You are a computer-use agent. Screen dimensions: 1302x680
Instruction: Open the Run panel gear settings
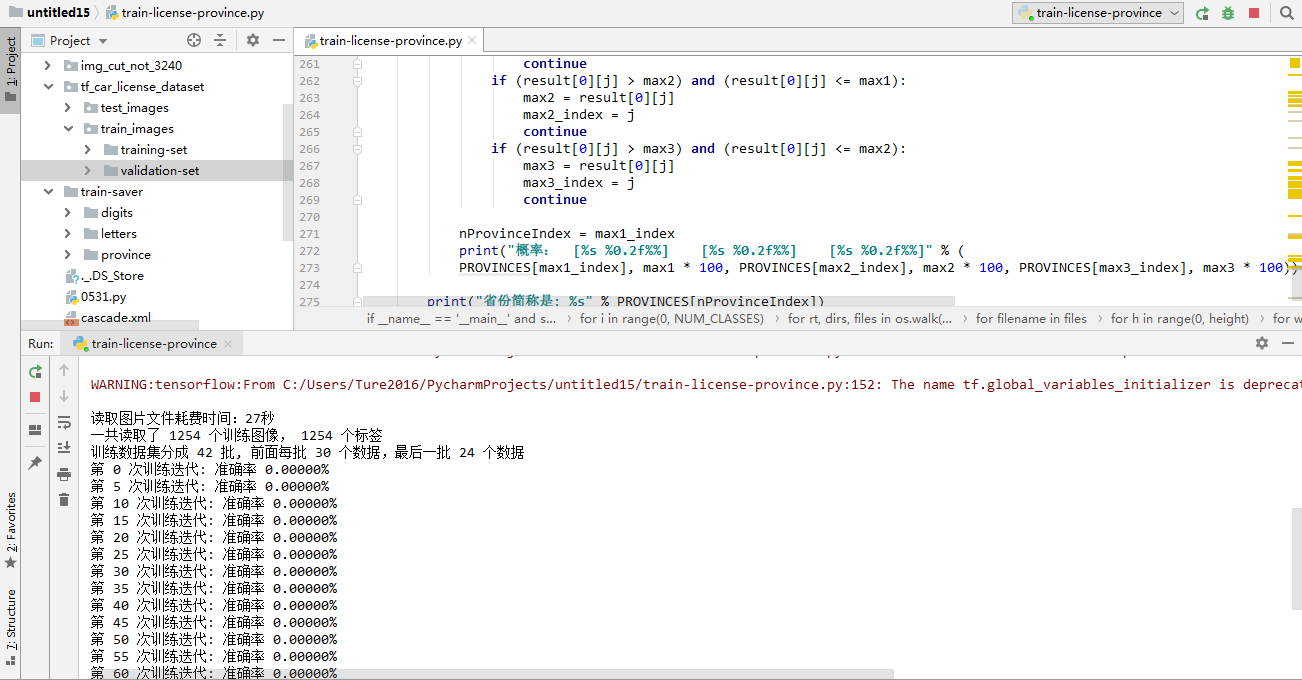pyautogui.click(x=1262, y=343)
